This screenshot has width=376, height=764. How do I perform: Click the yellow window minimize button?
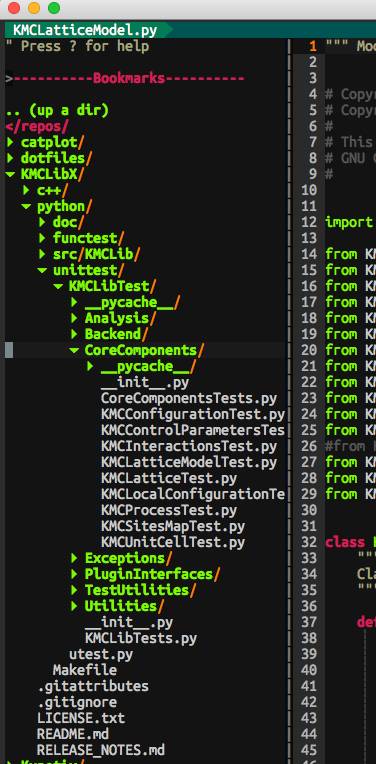tap(34, 8)
